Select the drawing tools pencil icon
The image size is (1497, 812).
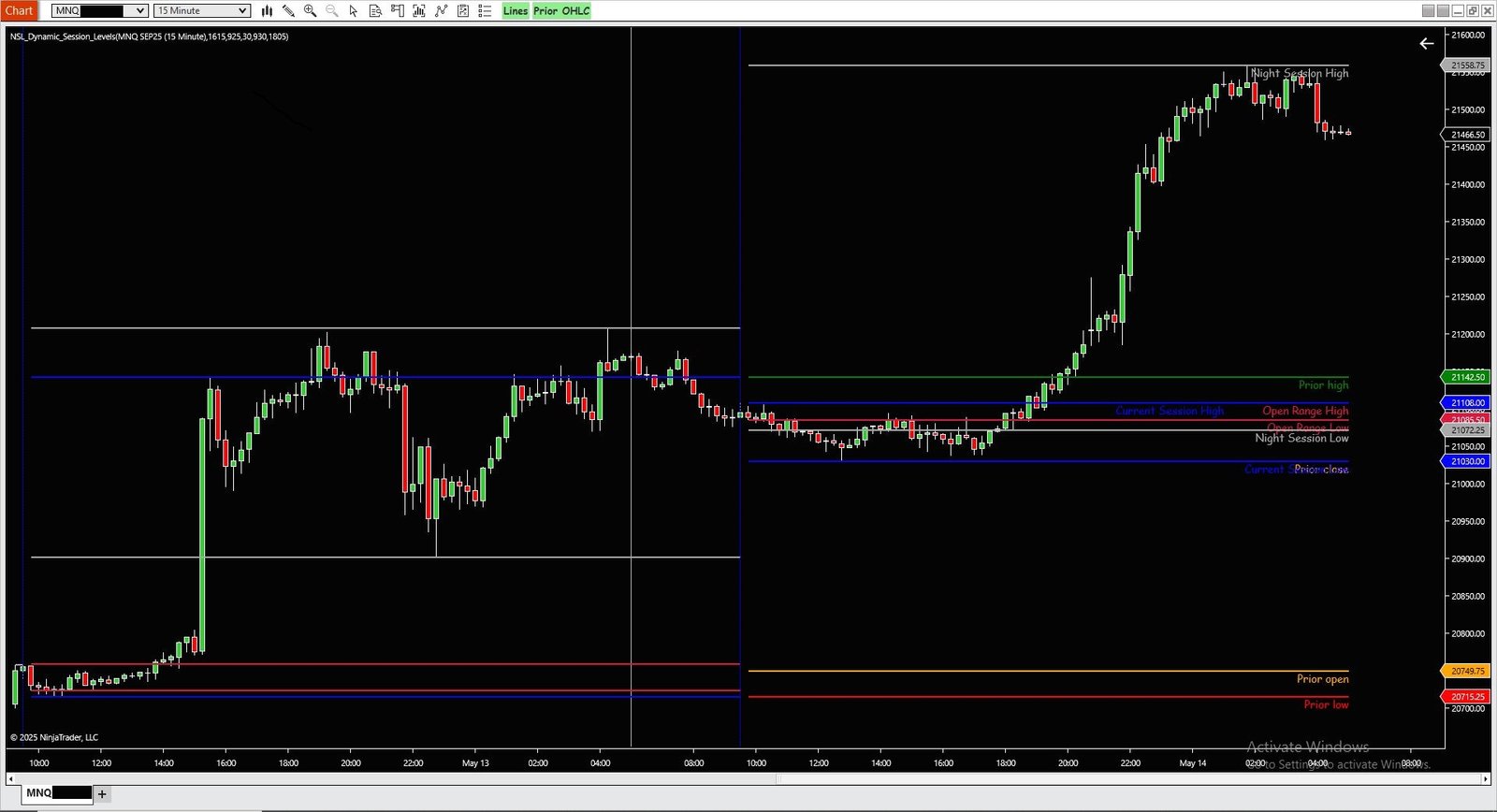click(288, 11)
